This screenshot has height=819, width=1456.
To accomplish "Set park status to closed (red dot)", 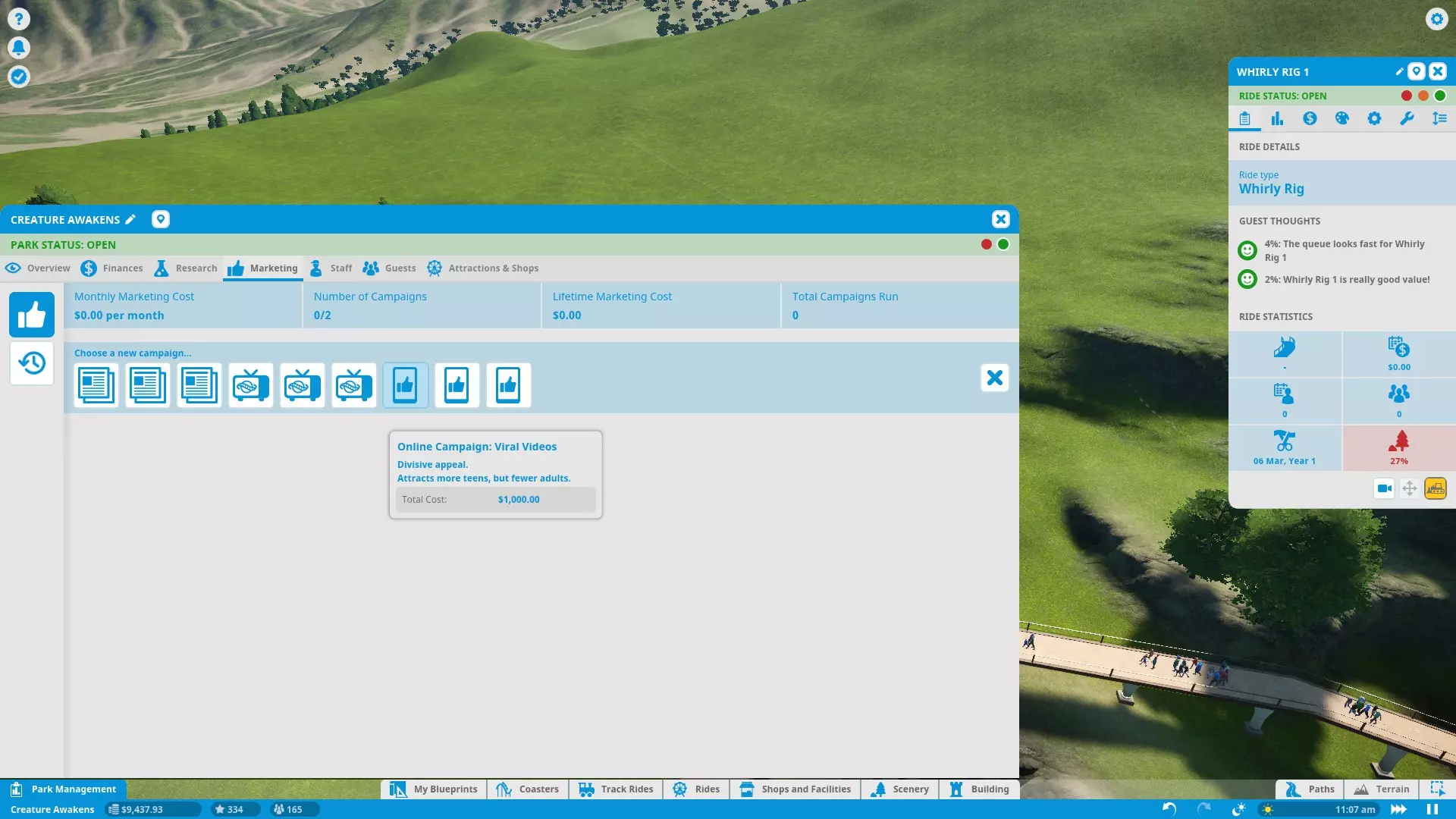I will pyautogui.click(x=987, y=244).
